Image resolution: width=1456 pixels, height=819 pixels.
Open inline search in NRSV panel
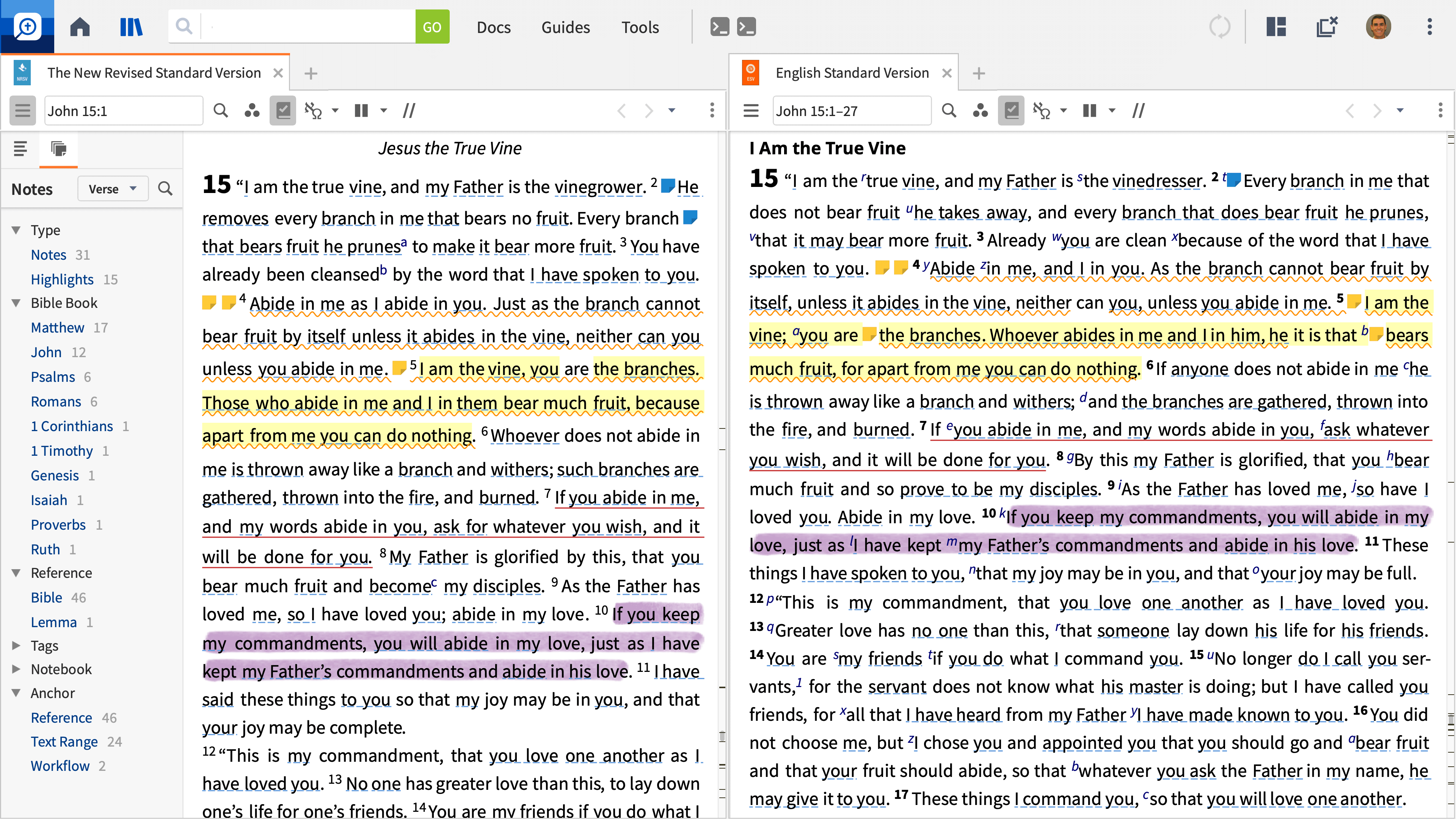(220, 111)
